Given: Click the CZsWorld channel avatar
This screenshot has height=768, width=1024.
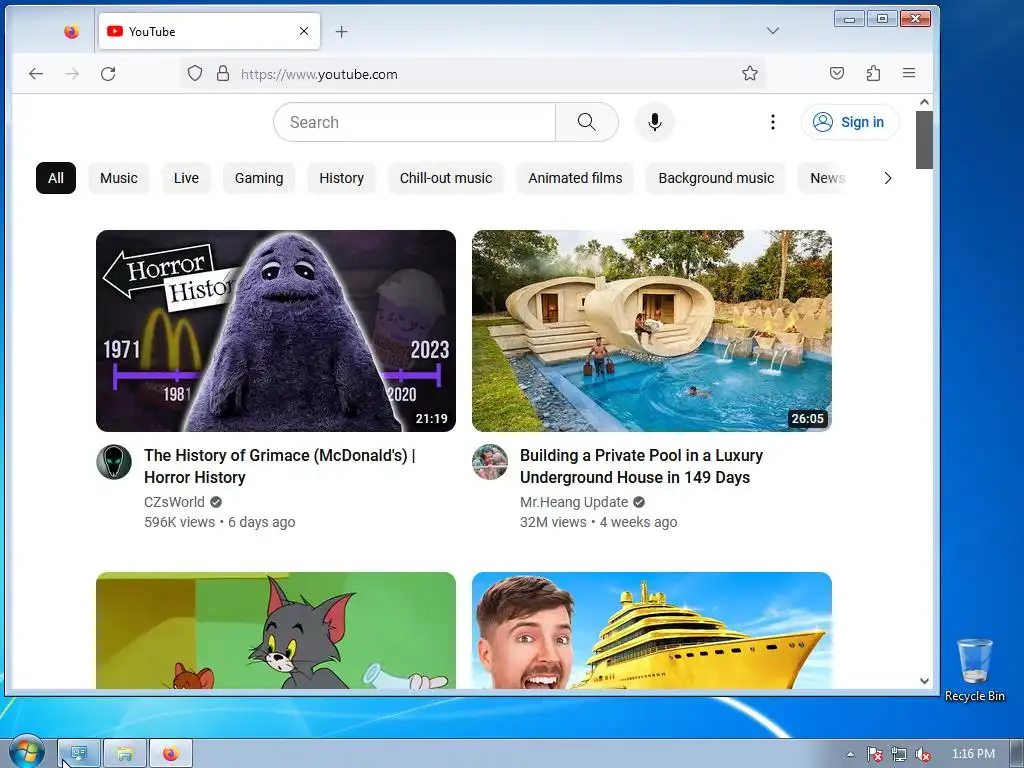Looking at the screenshot, I should [x=114, y=462].
